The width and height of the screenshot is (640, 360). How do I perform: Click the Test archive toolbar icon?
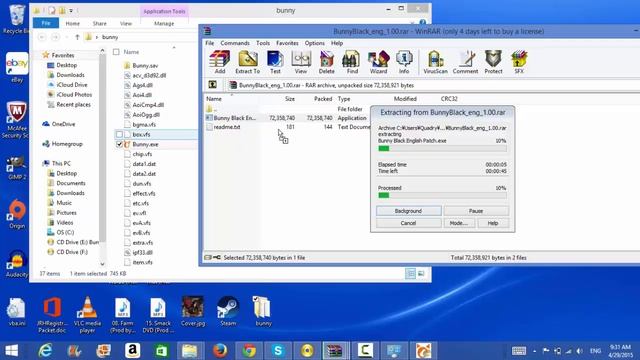pyautogui.click(x=275, y=62)
